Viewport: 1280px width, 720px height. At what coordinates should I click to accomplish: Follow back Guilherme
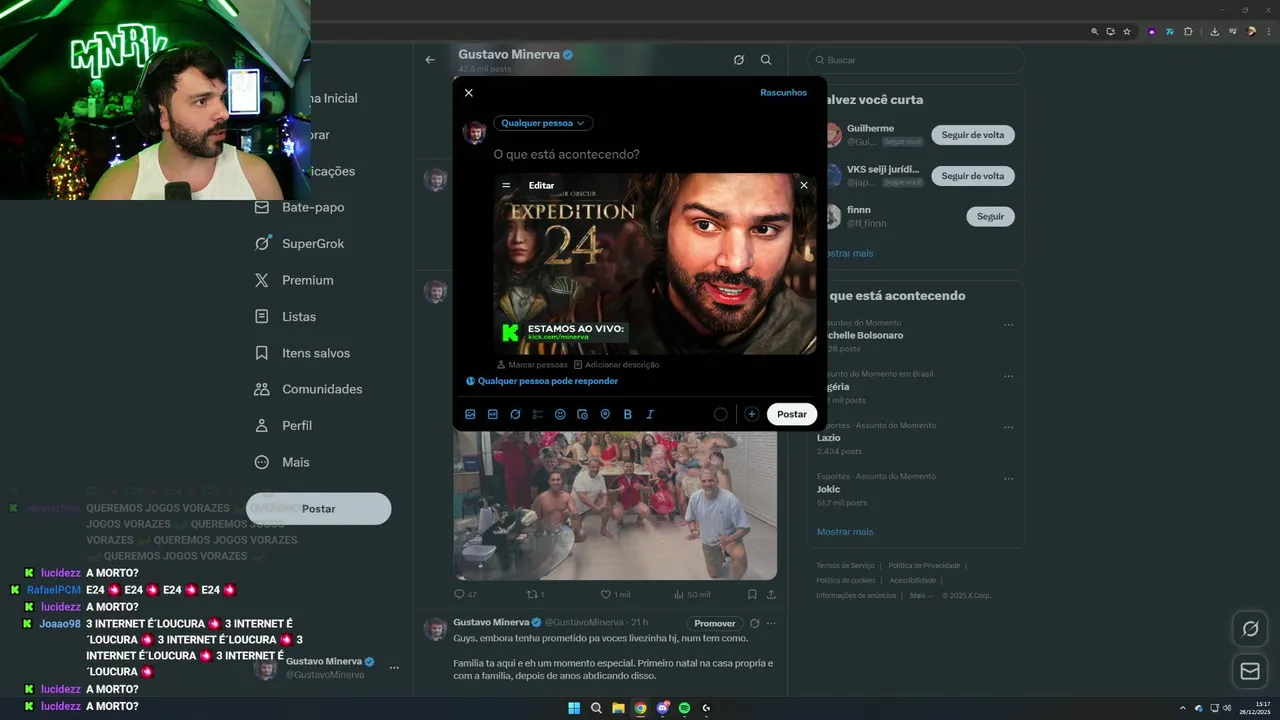coord(973,135)
